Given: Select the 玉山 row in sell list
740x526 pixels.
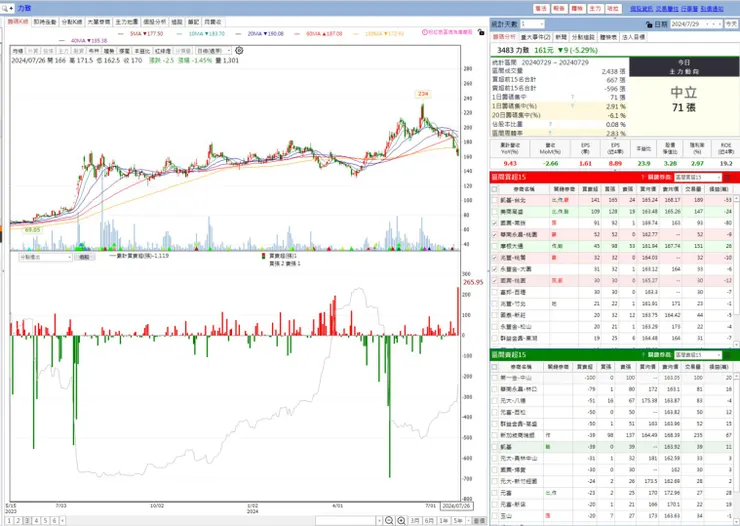Looking at the screenshot, I should tap(613, 516).
